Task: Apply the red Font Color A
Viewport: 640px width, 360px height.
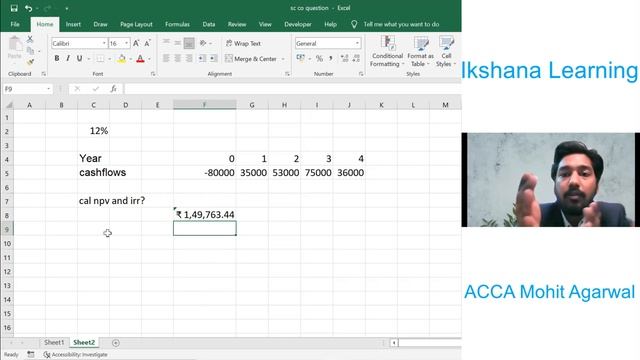Action: pos(140,59)
